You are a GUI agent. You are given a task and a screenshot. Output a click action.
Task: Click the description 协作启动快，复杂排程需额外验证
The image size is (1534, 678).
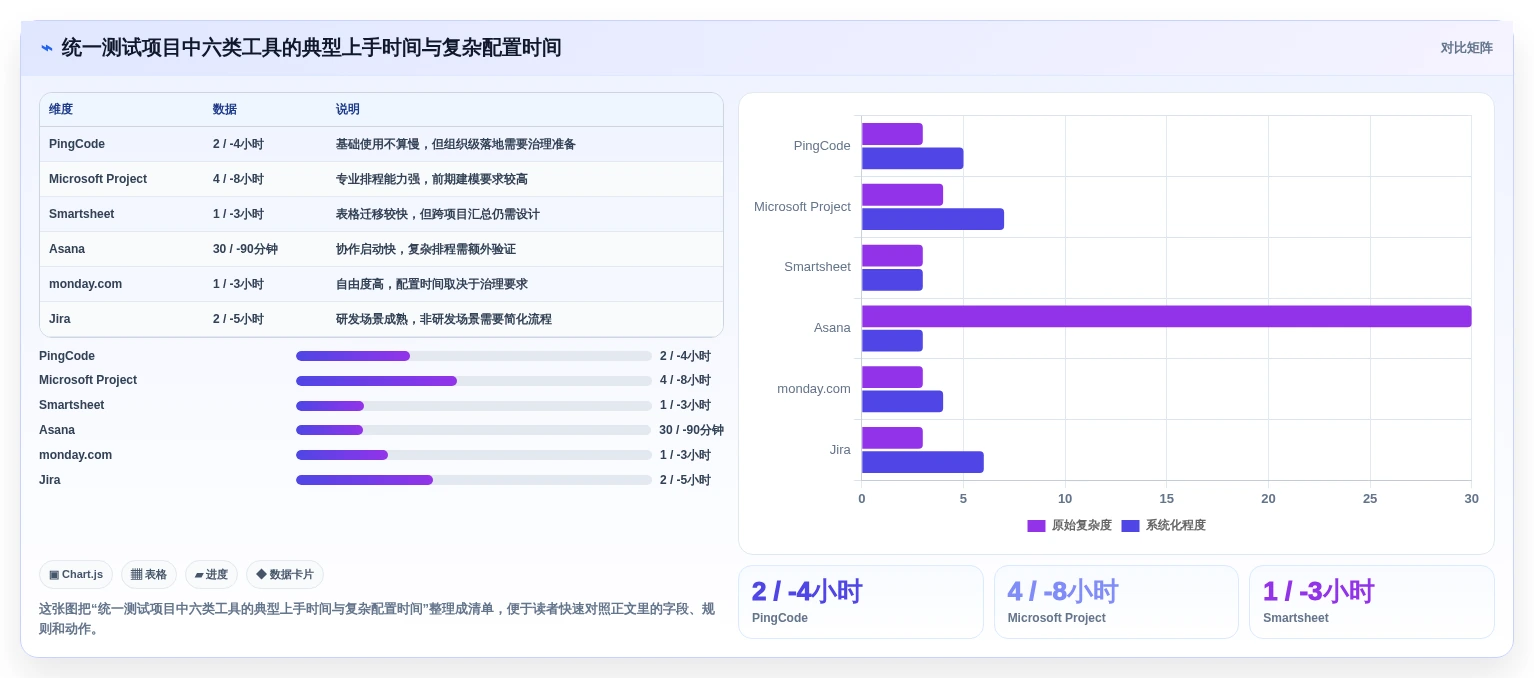pyautogui.click(x=426, y=249)
